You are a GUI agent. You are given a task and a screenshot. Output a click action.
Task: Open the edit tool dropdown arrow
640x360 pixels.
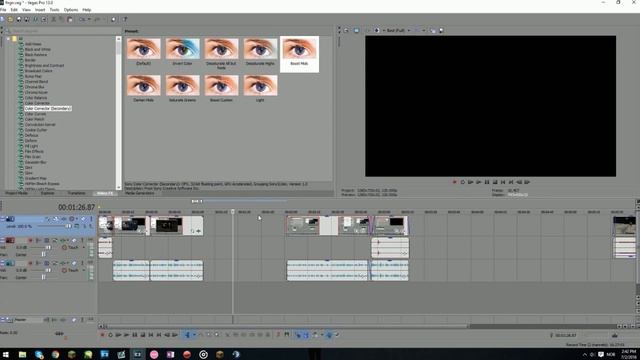coord(194,335)
